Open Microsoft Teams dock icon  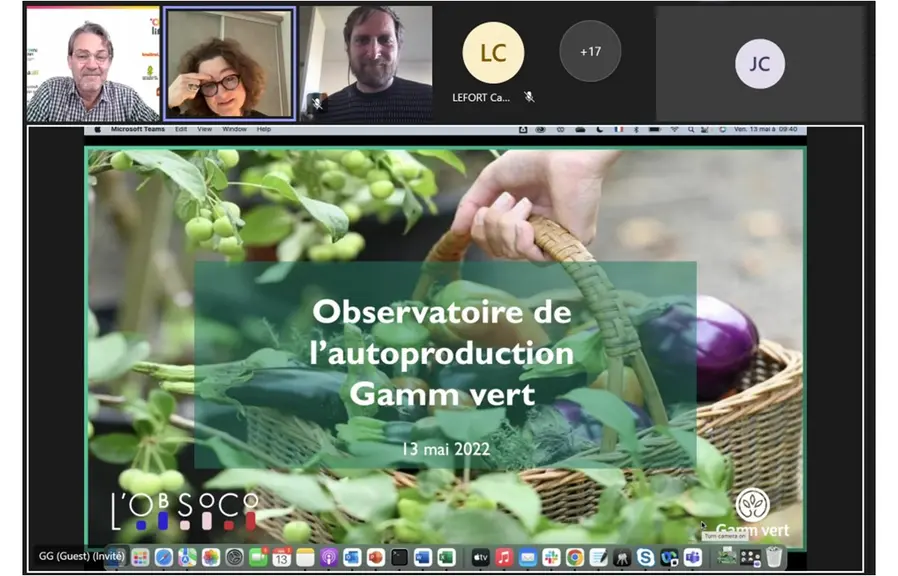coord(693,557)
